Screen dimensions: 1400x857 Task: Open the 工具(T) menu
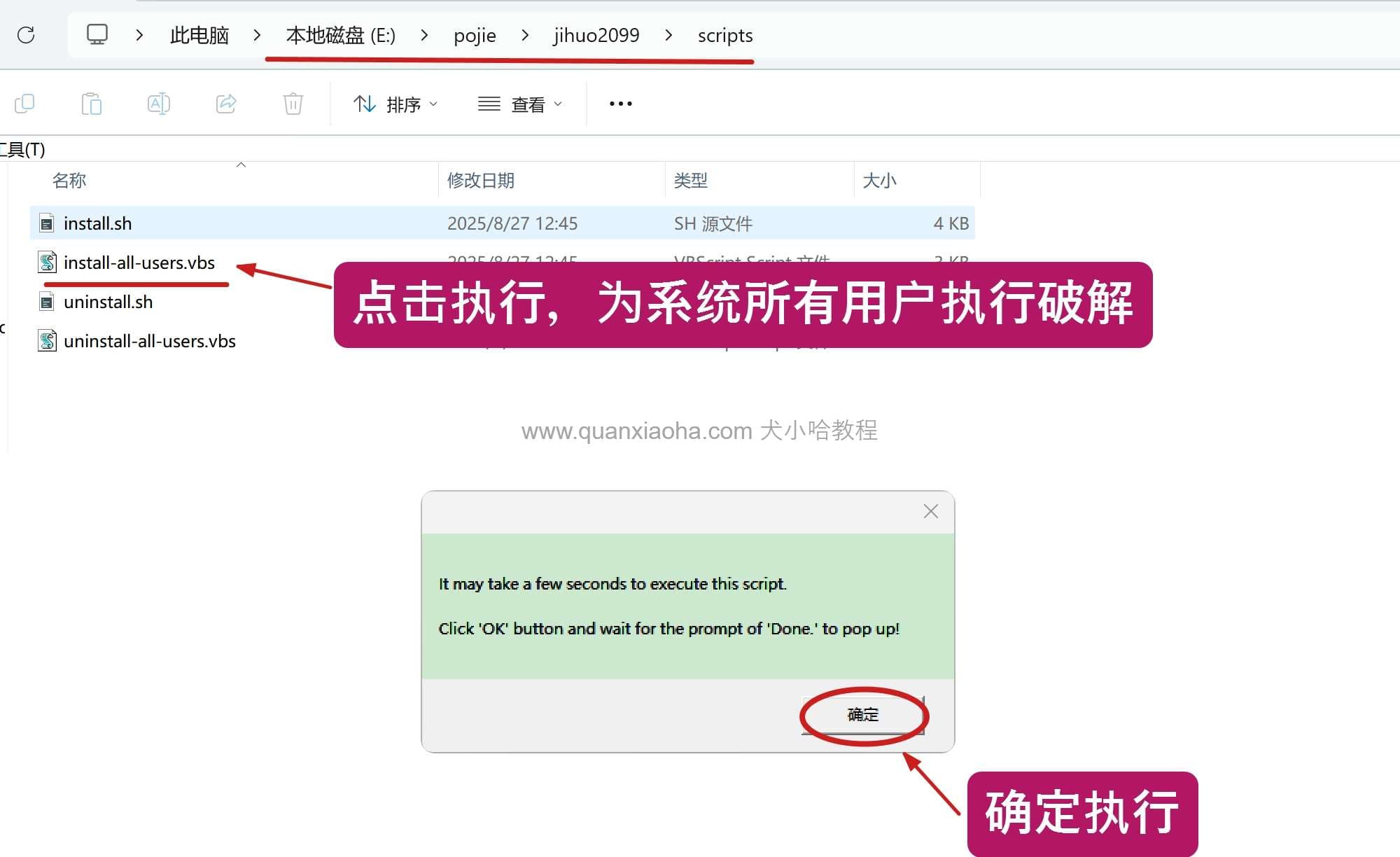click(x=22, y=149)
